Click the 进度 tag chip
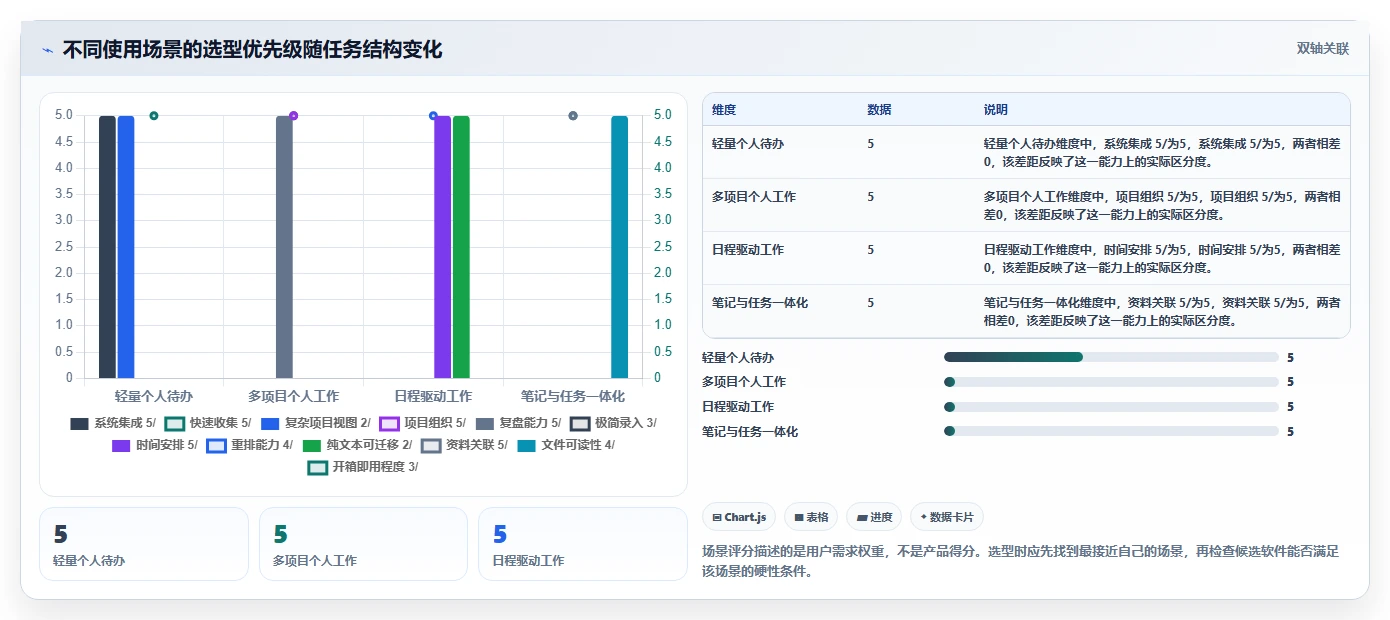The image size is (1390, 620). pyautogui.click(x=874, y=517)
